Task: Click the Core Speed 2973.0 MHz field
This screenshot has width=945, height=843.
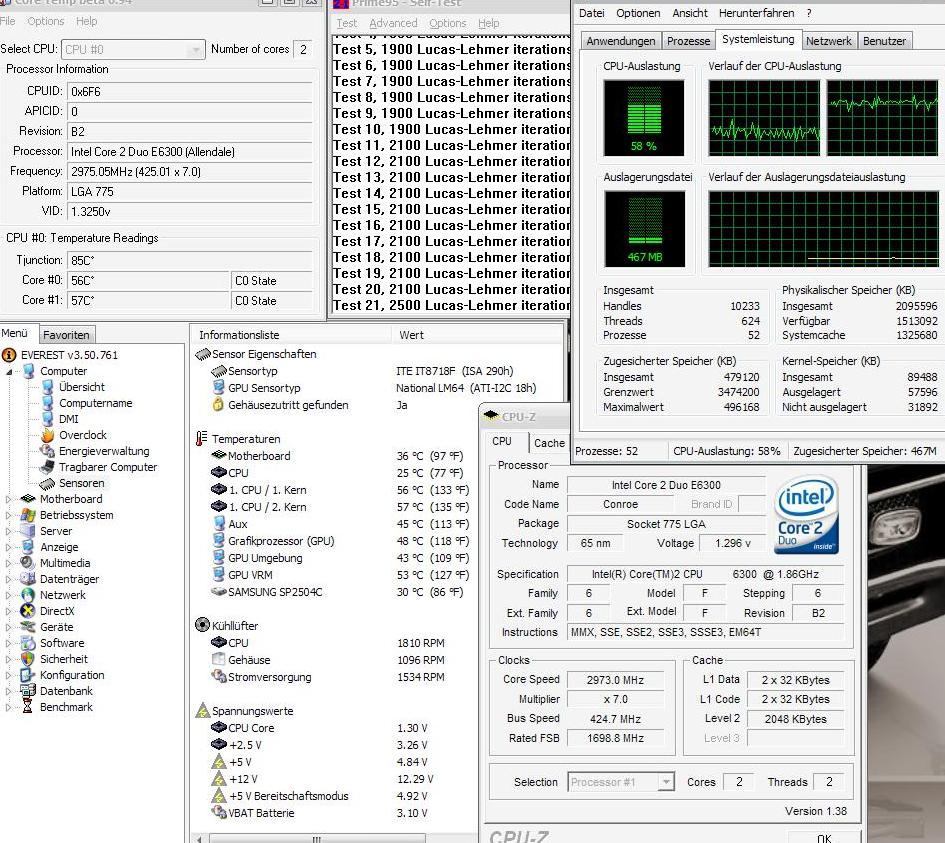Action: [615, 680]
